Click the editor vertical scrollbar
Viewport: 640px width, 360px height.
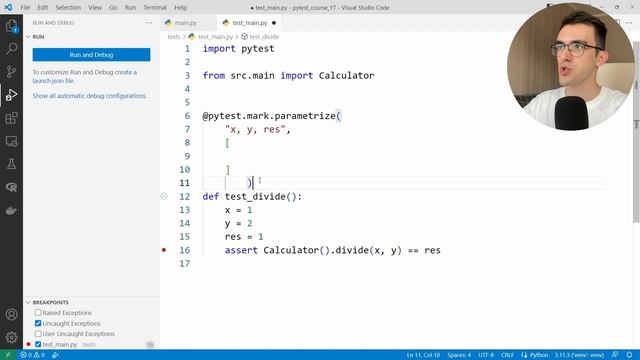click(x=636, y=131)
